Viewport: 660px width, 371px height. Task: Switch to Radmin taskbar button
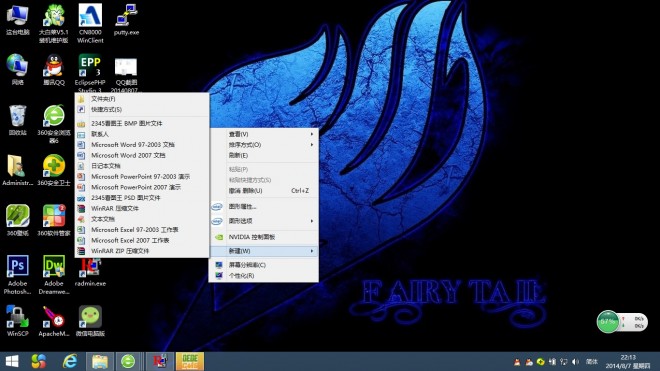(160, 361)
